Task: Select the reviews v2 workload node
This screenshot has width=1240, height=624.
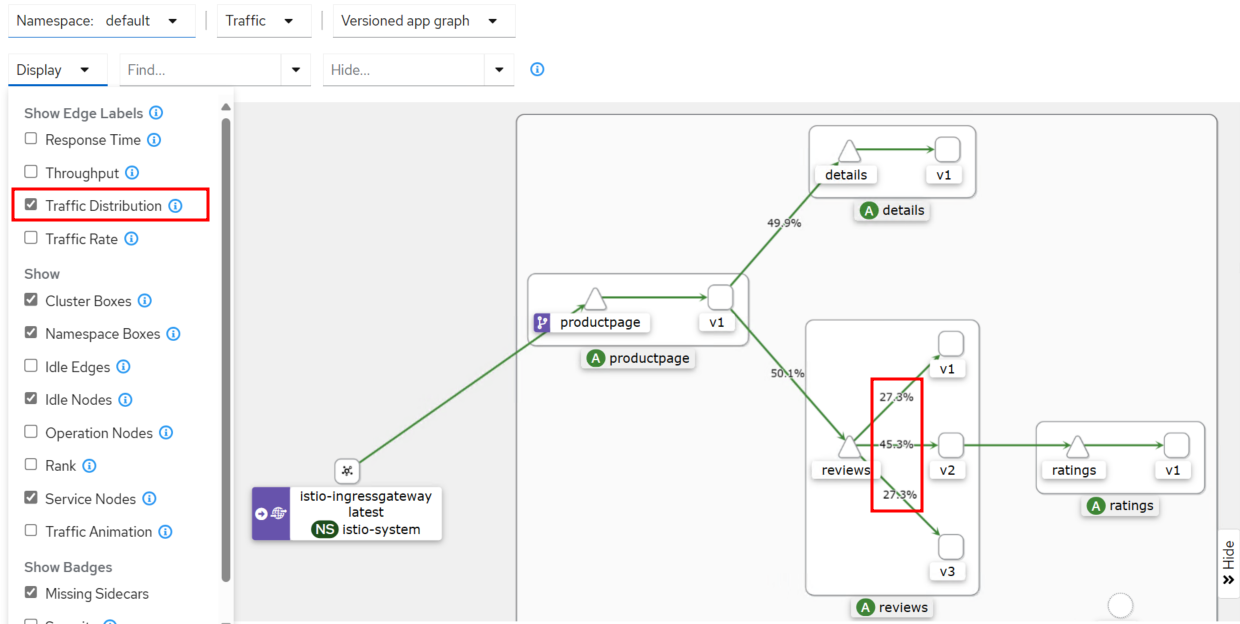Action: 951,445
